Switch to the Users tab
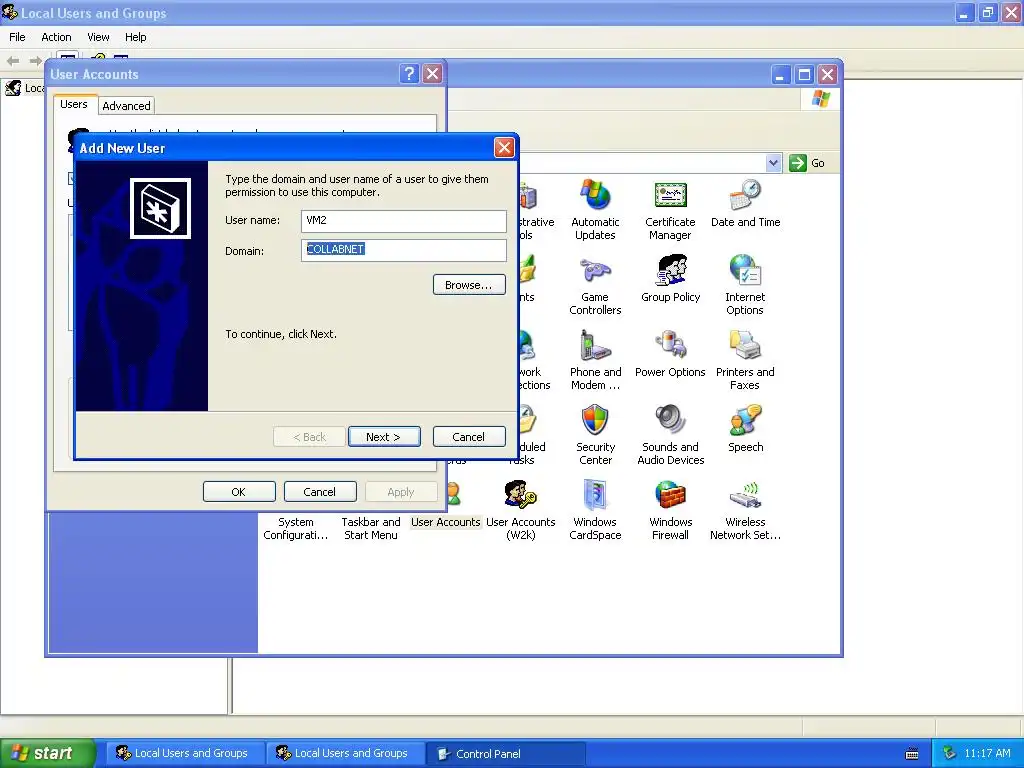1024x768 pixels. 74,104
